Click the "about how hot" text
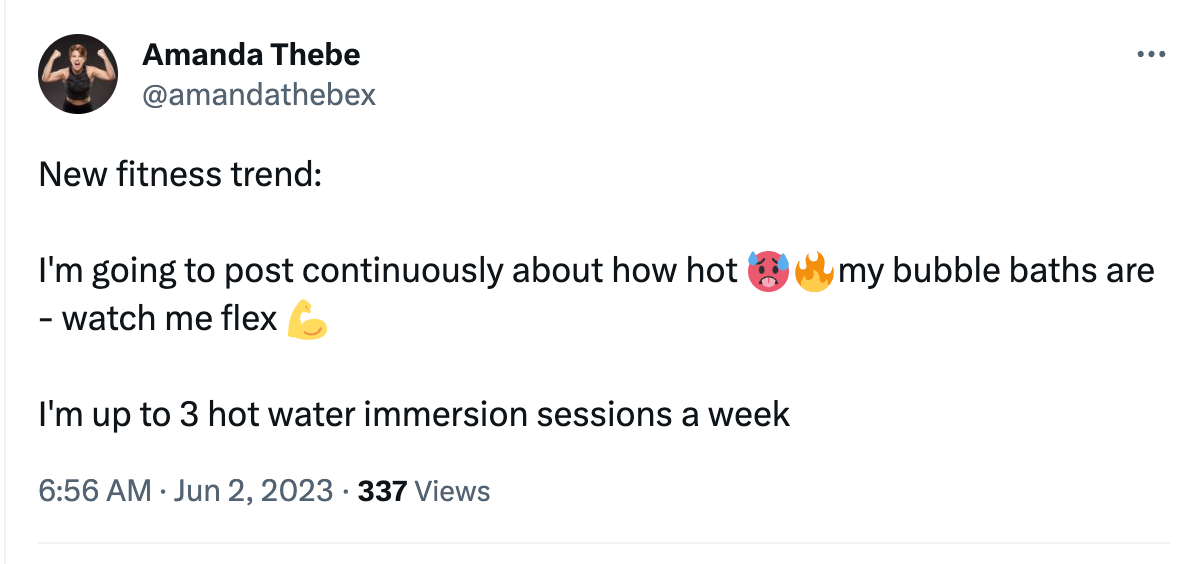Viewport: 1200px width, 564px height. tap(625, 271)
